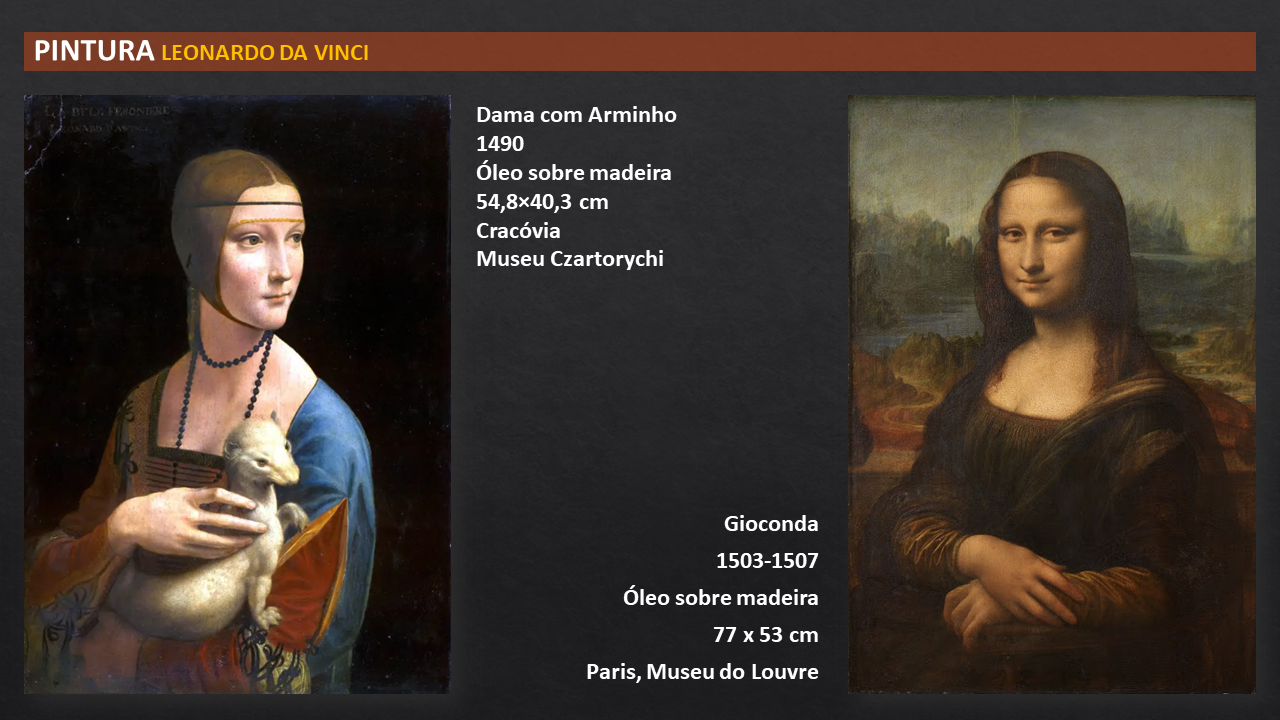
Task: Click the Museu Czartorychi text
Action: pyautogui.click(x=570, y=260)
